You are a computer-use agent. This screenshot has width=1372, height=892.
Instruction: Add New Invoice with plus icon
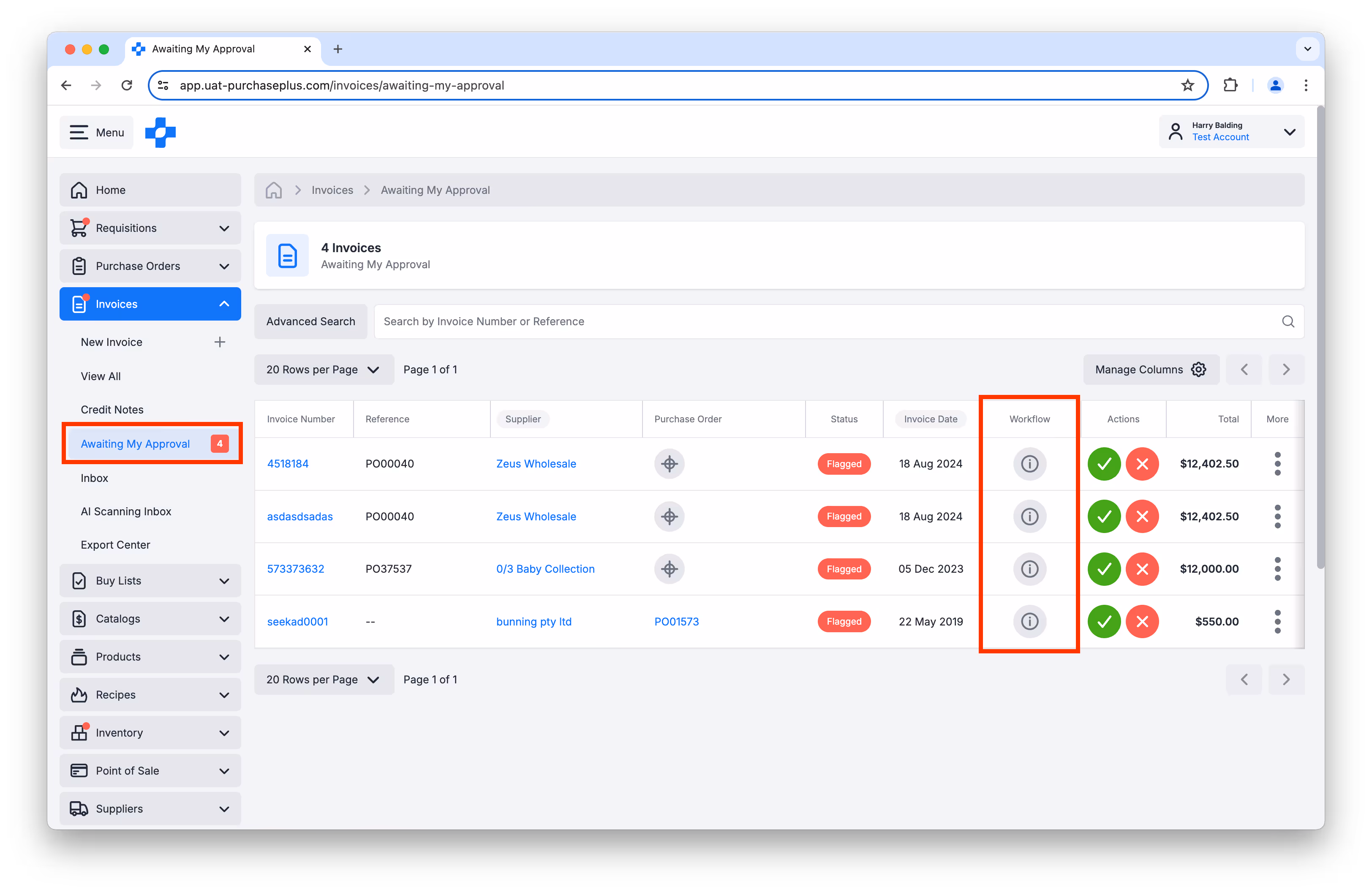(220, 342)
